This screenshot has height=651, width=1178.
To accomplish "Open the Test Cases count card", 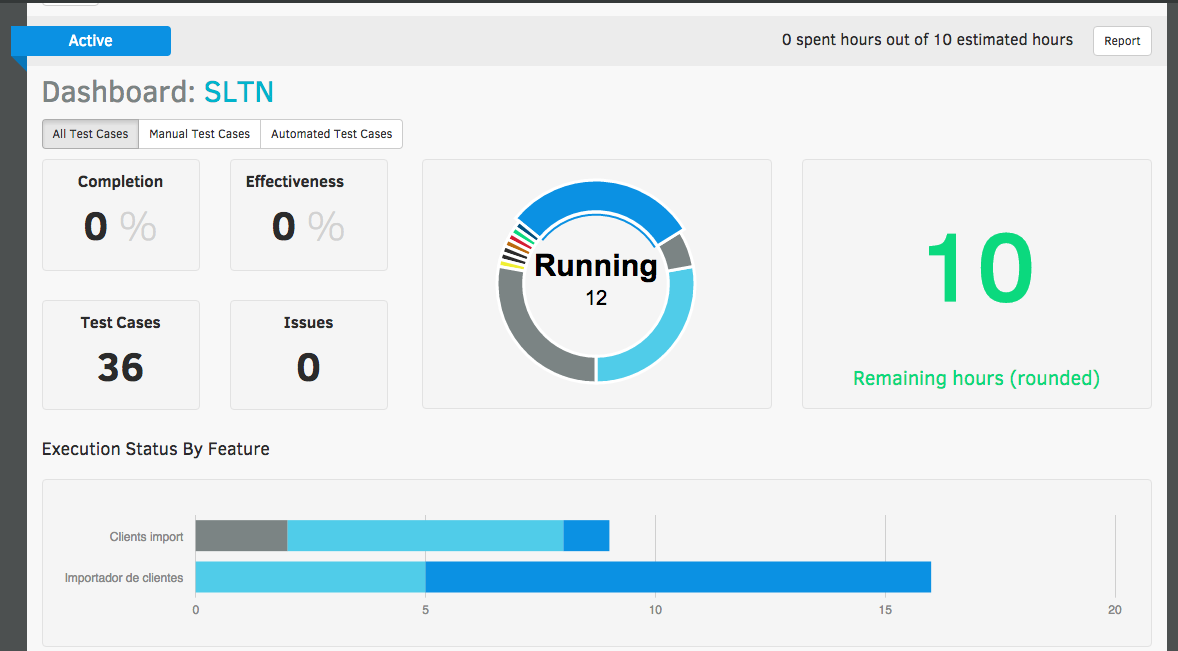I will point(120,355).
